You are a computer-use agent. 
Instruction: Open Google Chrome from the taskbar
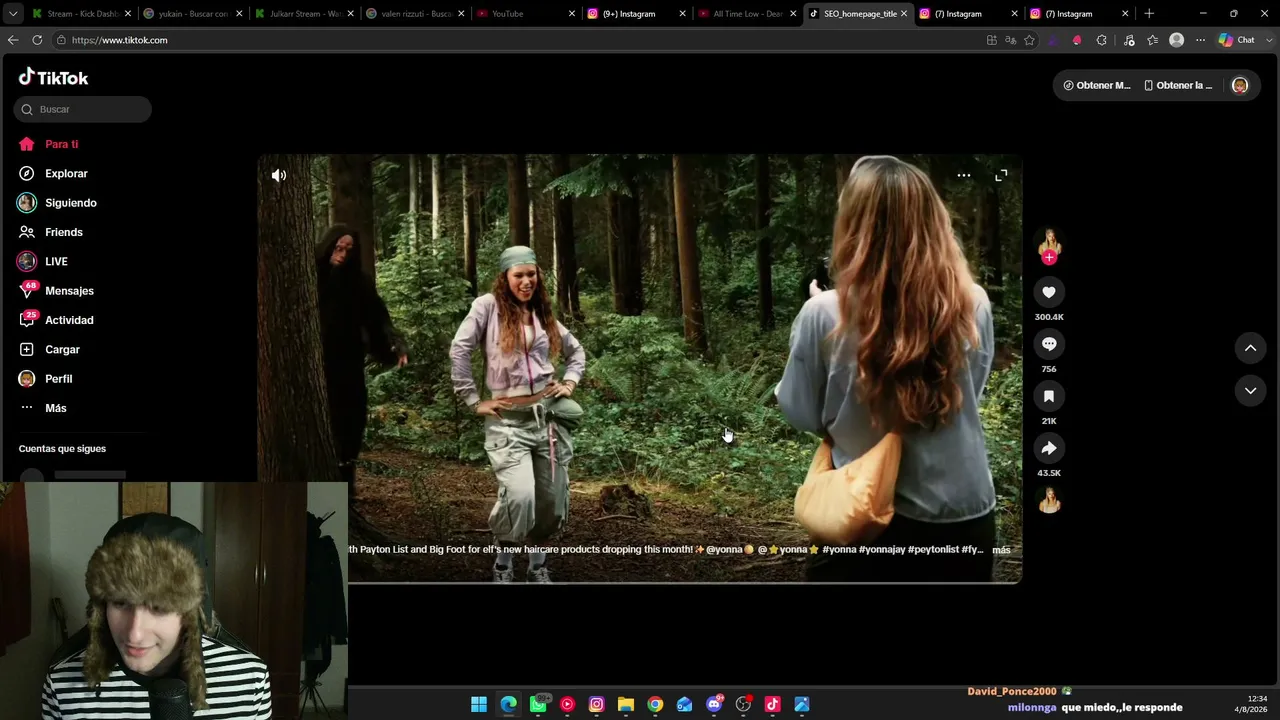point(655,705)
